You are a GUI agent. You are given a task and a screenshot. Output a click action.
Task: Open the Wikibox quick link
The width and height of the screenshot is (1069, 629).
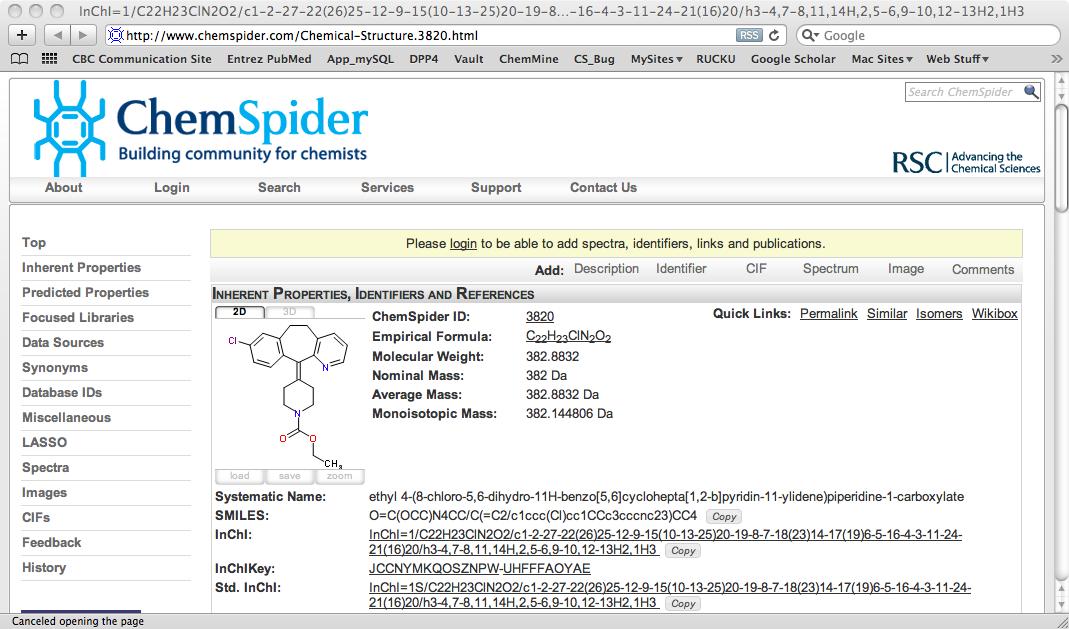click(x=995, y=313)
